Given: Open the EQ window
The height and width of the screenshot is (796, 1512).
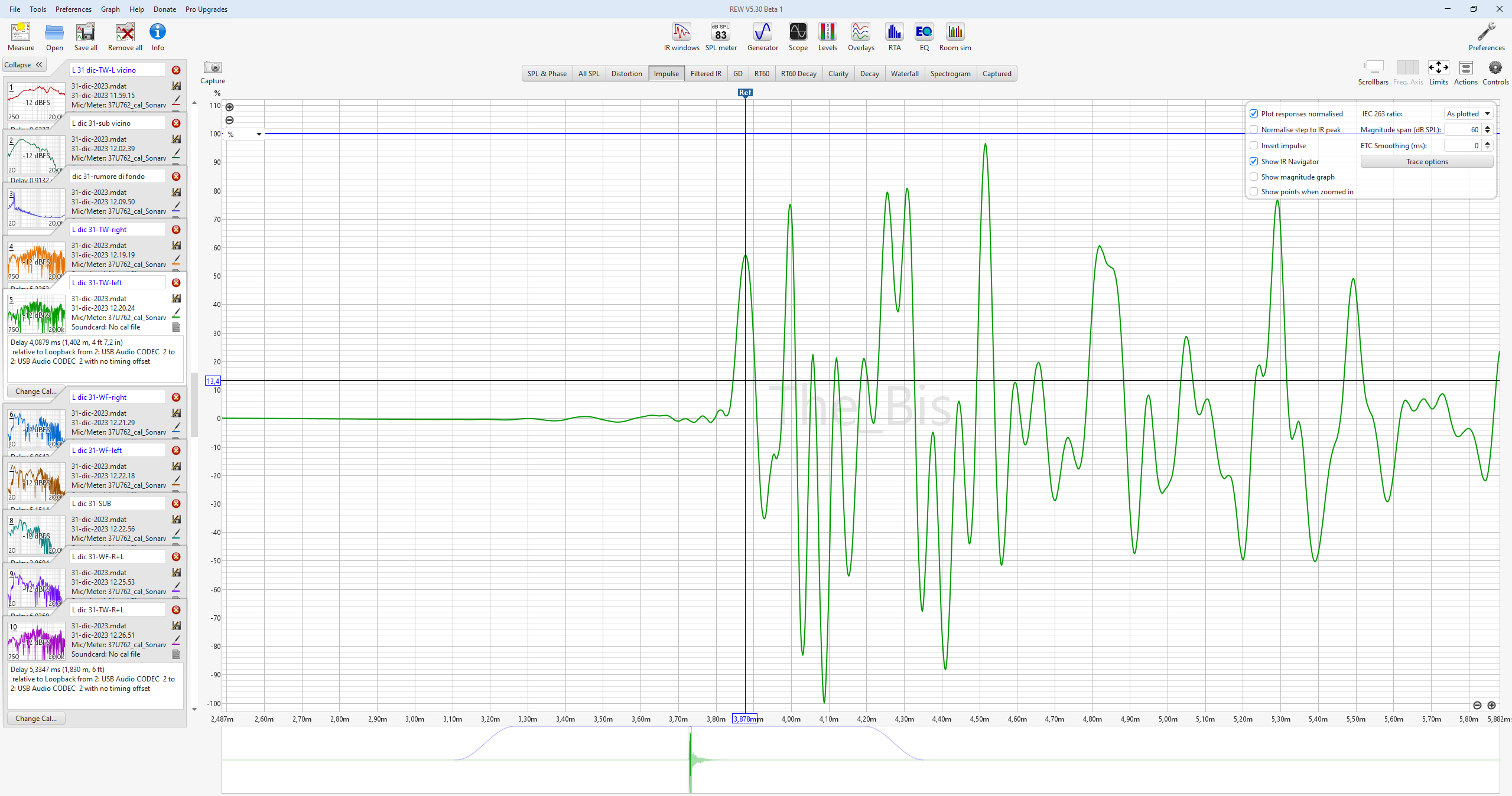Looking at the screenshot, I should click(924, 37).
